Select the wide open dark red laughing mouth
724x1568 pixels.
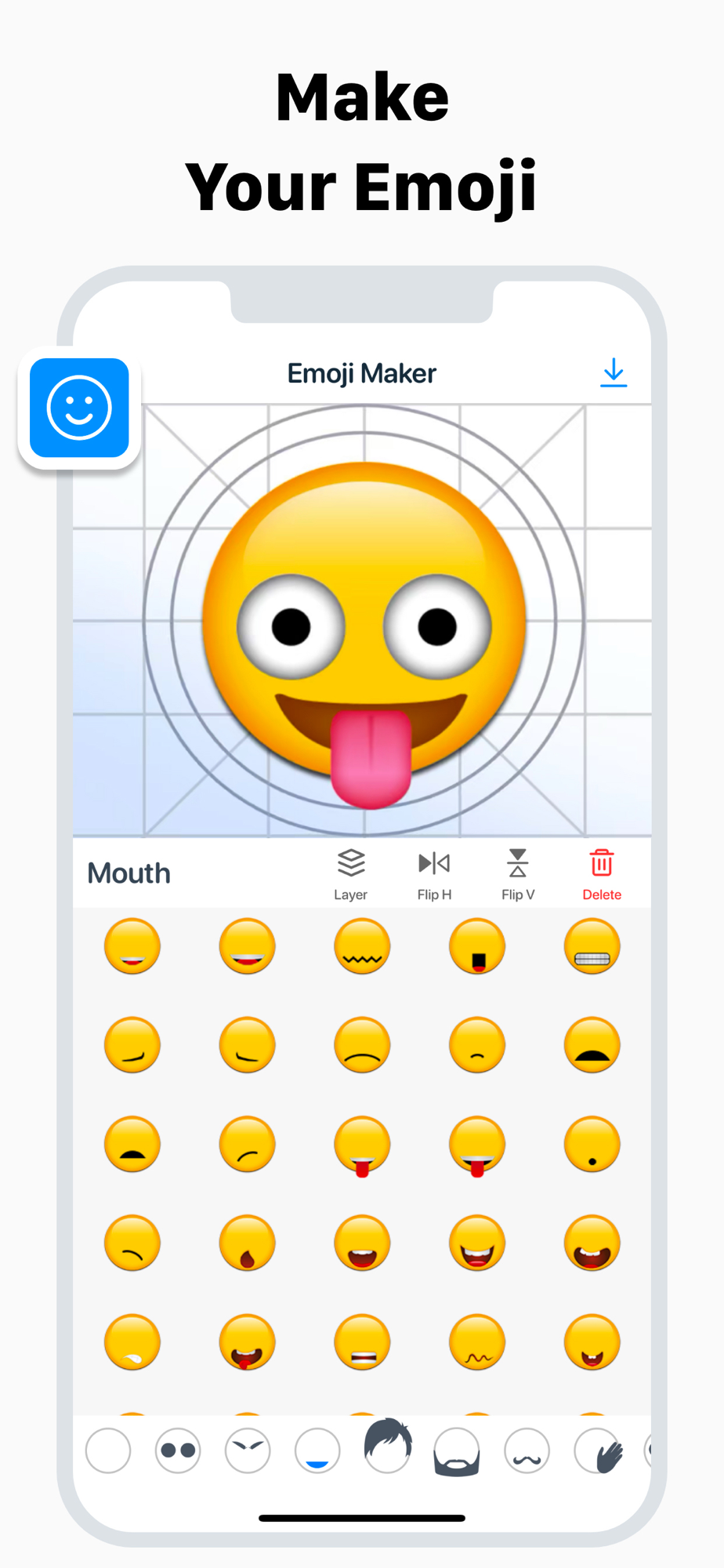point(592,1243)
